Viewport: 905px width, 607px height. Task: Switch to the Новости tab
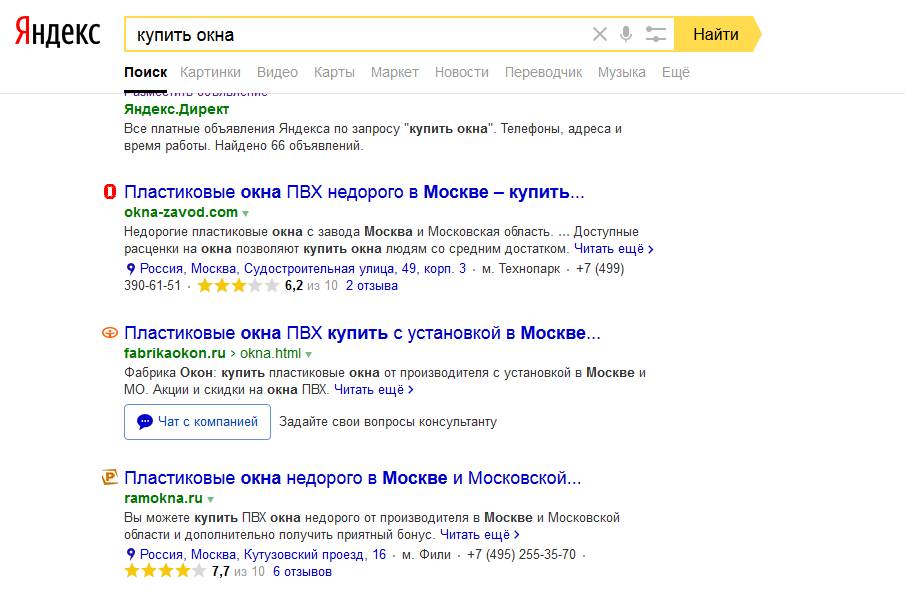(x=462, y=72)
